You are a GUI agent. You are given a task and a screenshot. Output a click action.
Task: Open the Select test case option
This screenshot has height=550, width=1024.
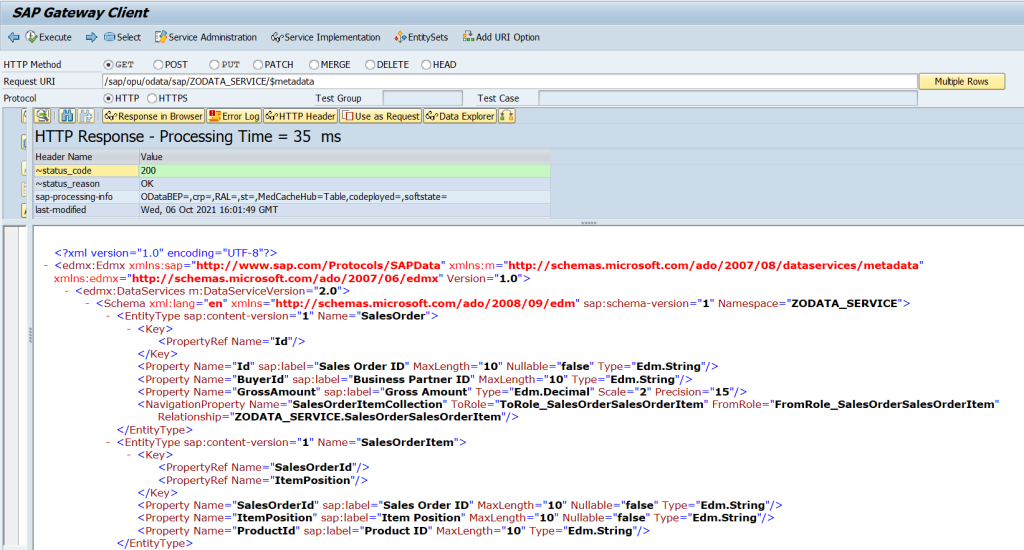click(x=122, y=37)
